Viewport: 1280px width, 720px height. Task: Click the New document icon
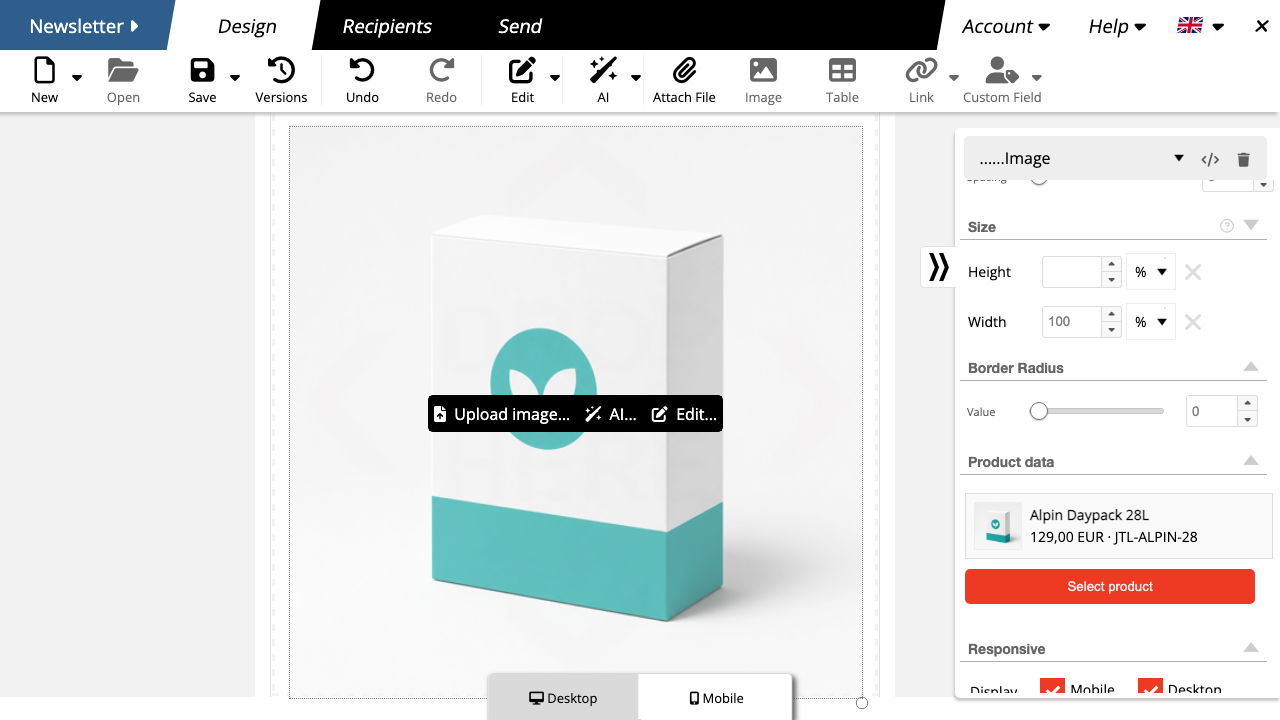(x=44, y=70)
